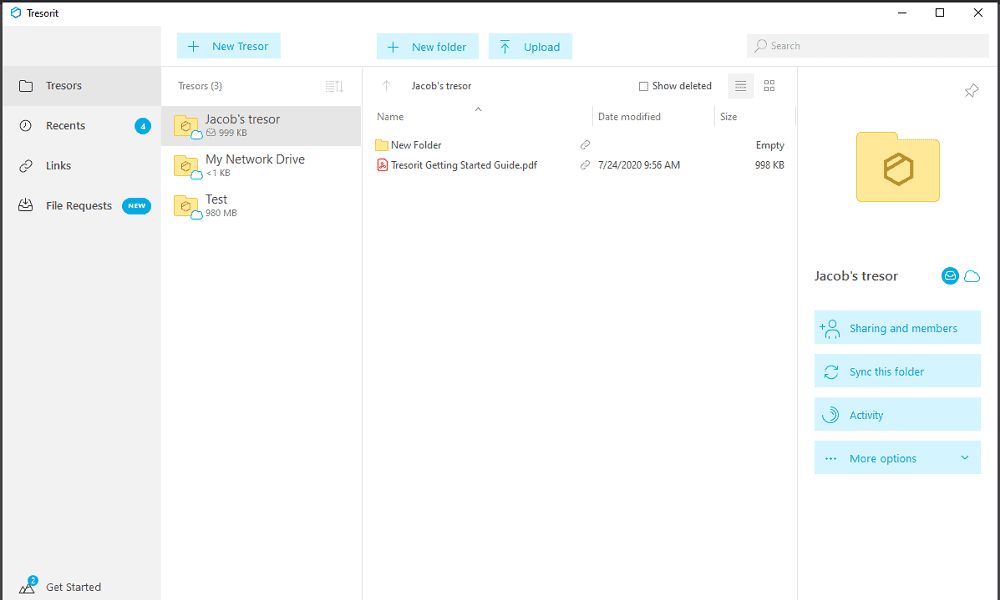The width and height of the screenshot is (1000, 600).
Task: Click the link icon for the PDF file
Action: pos(585,165)
